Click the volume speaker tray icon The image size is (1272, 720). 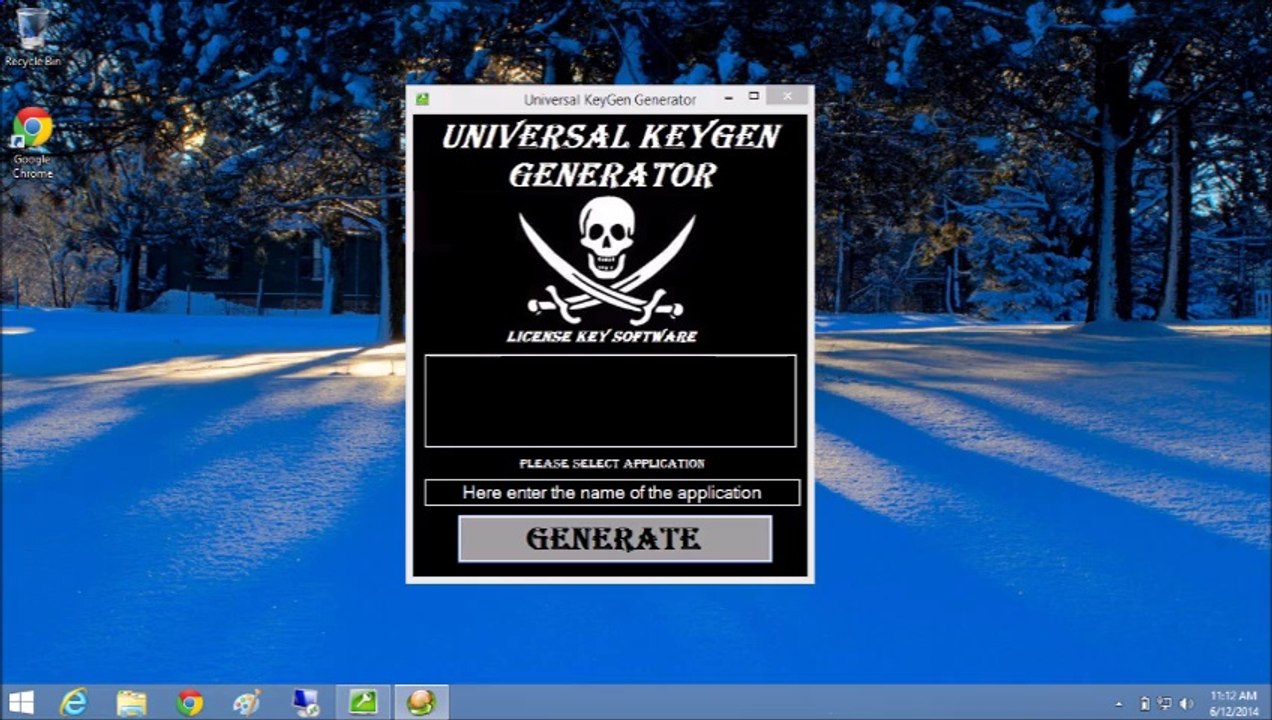tap(1187, 704)
